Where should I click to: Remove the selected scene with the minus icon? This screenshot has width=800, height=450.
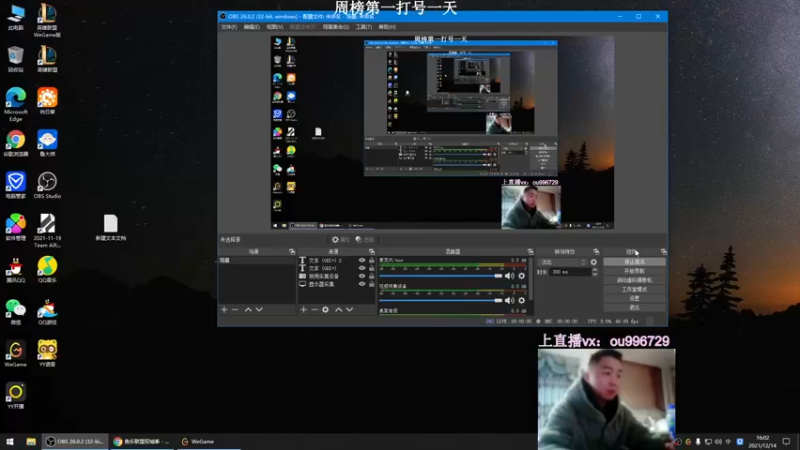click(x=235, y=310)
